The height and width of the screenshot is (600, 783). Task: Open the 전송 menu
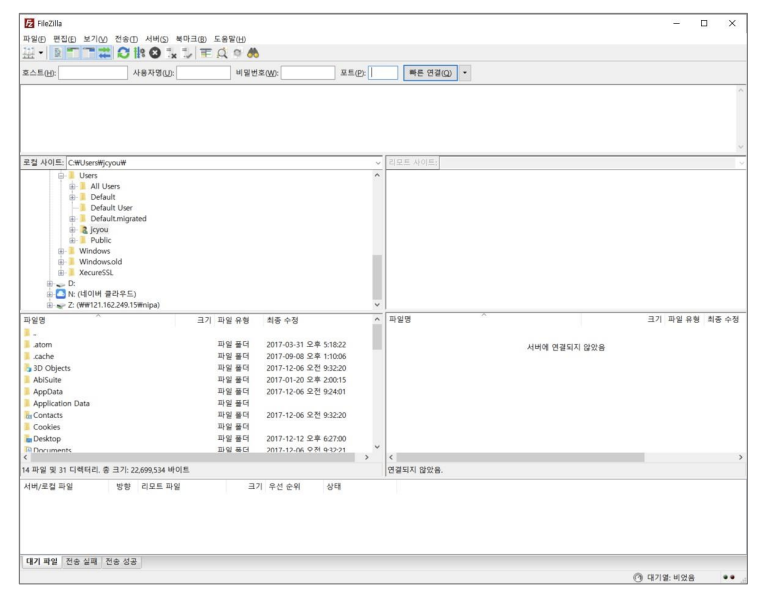point(126,39)
